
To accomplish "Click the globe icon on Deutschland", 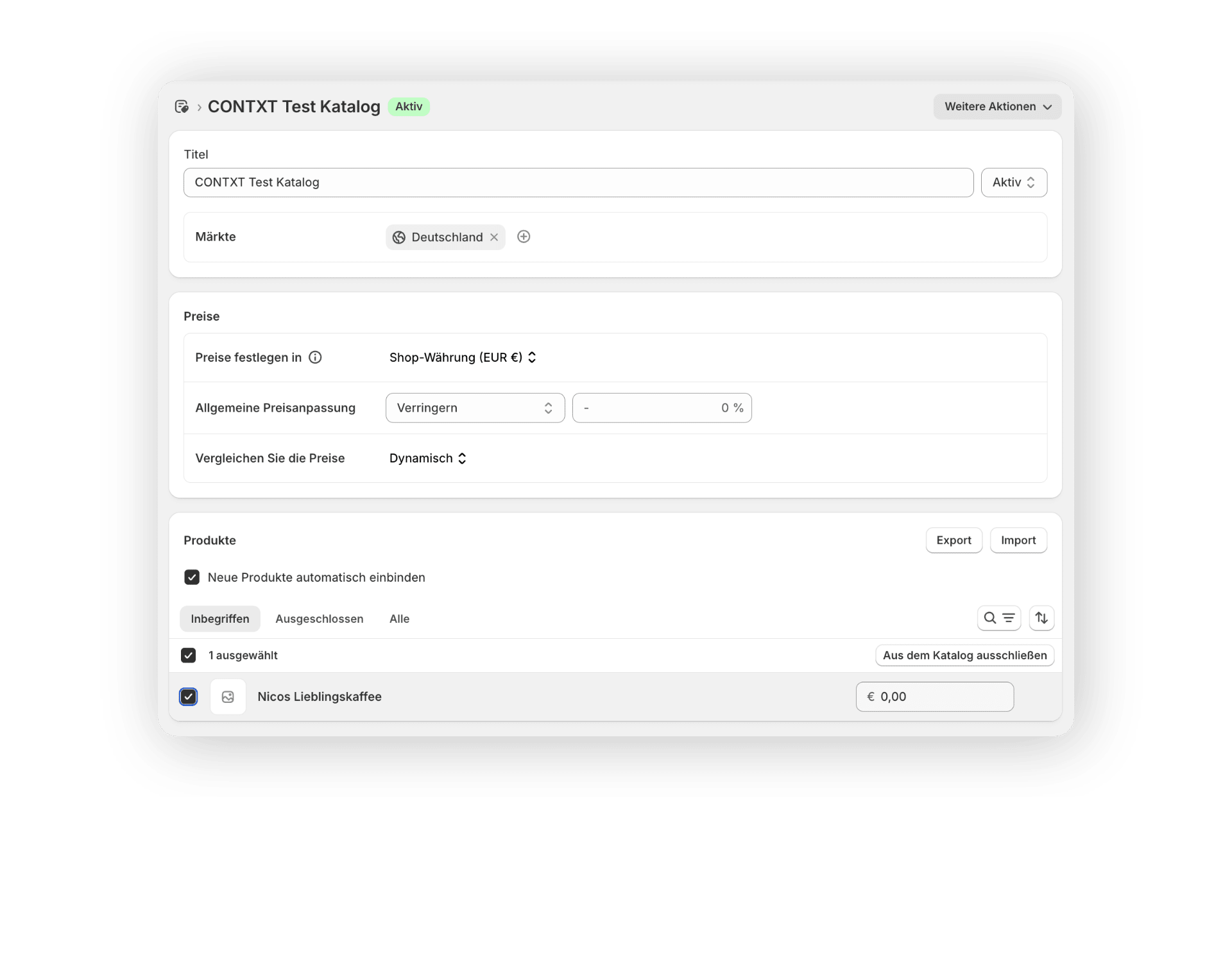I will point(399,237).
